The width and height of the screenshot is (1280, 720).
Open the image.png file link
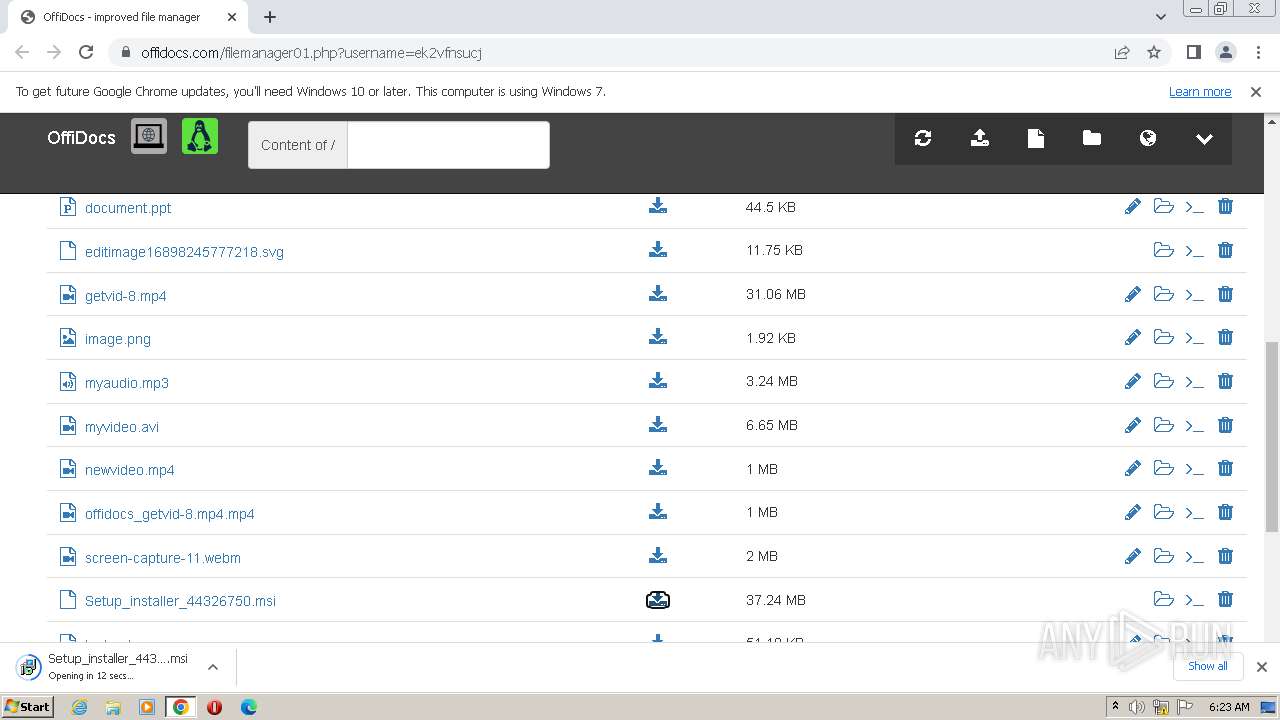tap(118, 339)
